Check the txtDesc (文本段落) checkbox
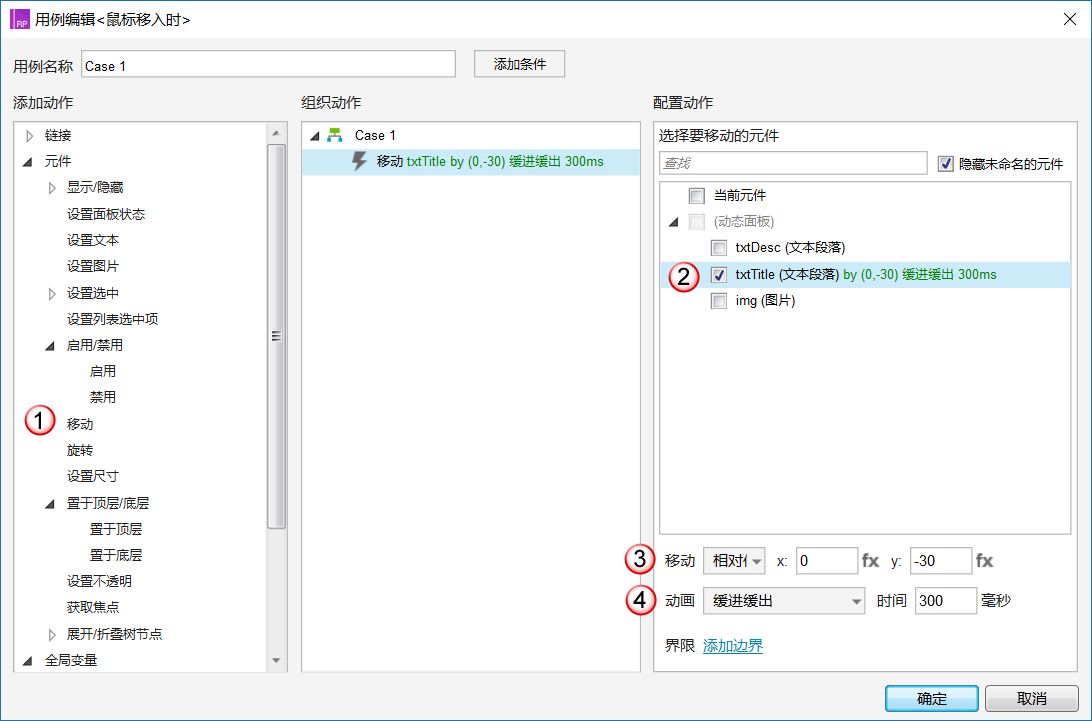Screen dimensions: 1092x721 point(719,247)
